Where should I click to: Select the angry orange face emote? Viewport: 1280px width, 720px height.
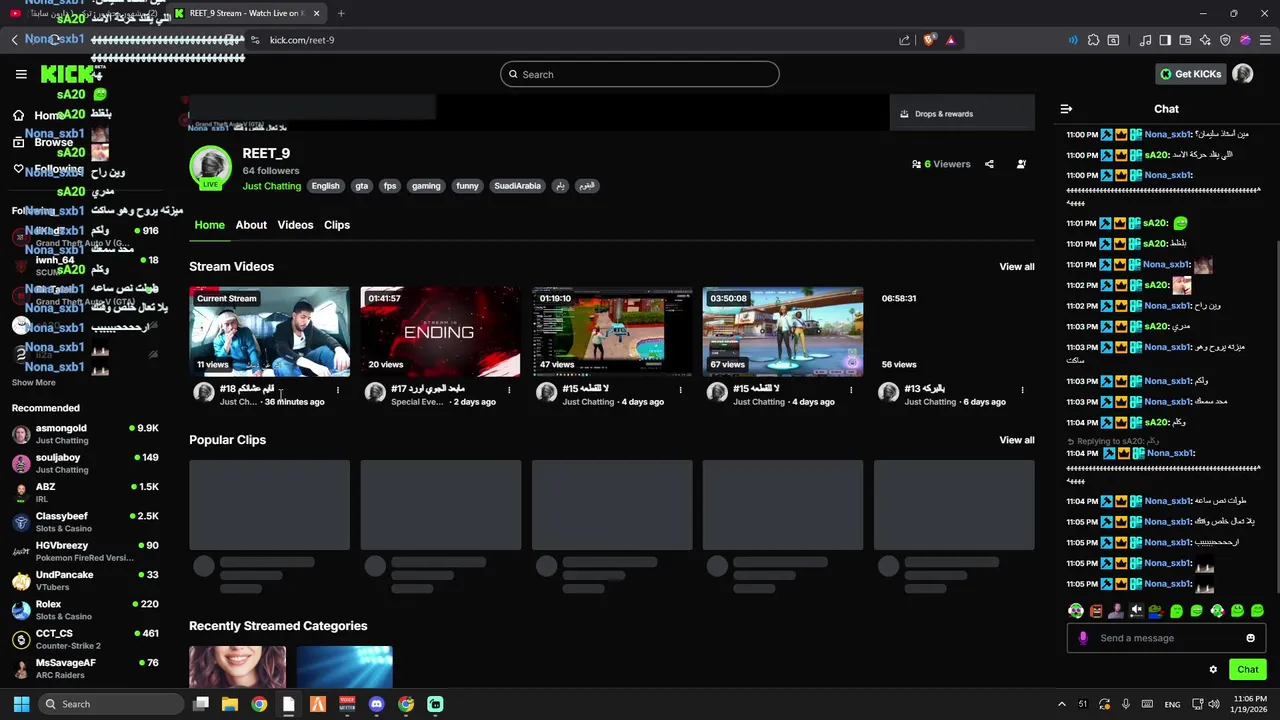pyautogui.click(x=1096, y=610)
